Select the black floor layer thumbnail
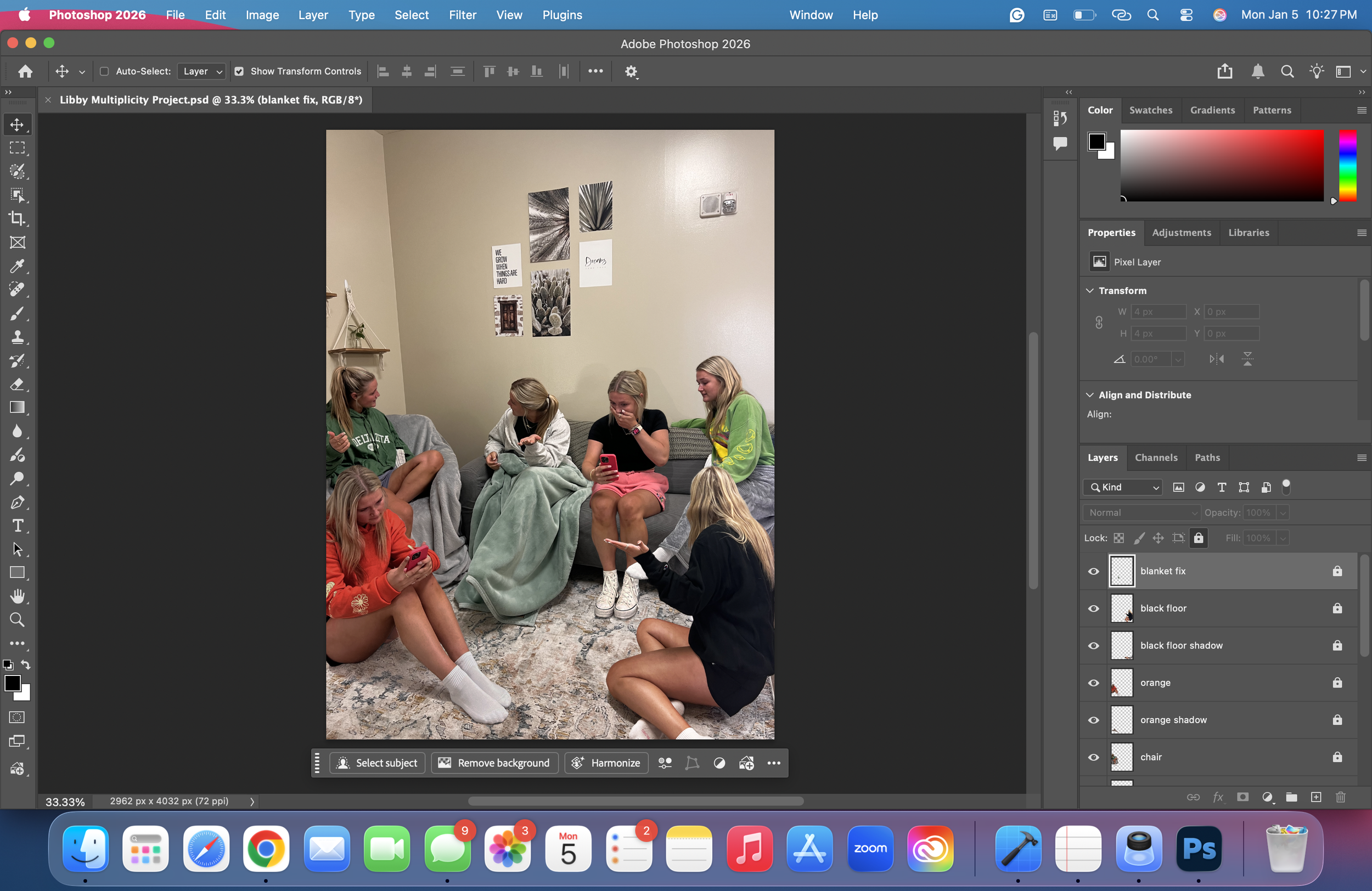1372x891 pixels. (1121, 608)
